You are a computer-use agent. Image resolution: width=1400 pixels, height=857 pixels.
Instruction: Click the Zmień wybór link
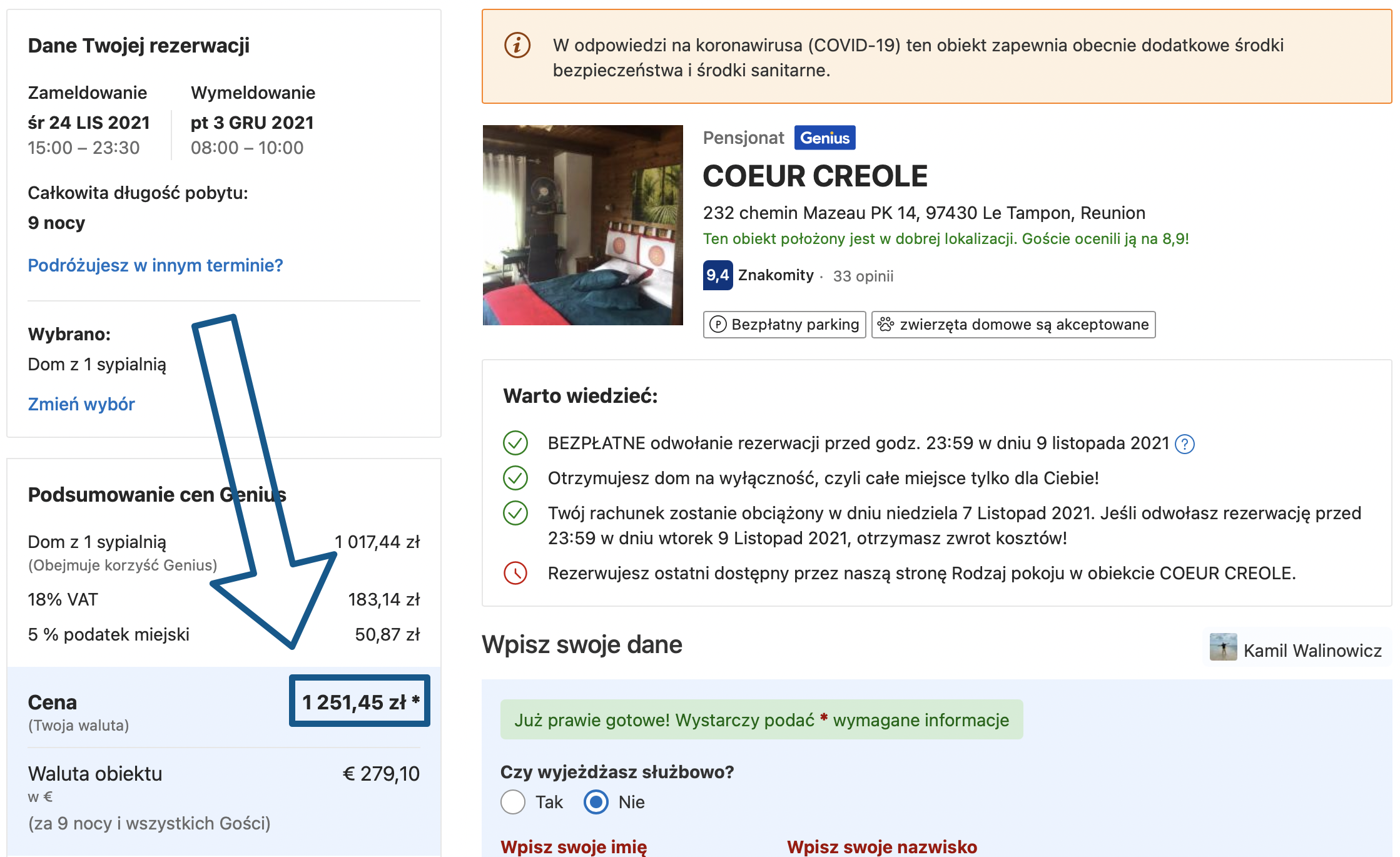tap(81, 404)
